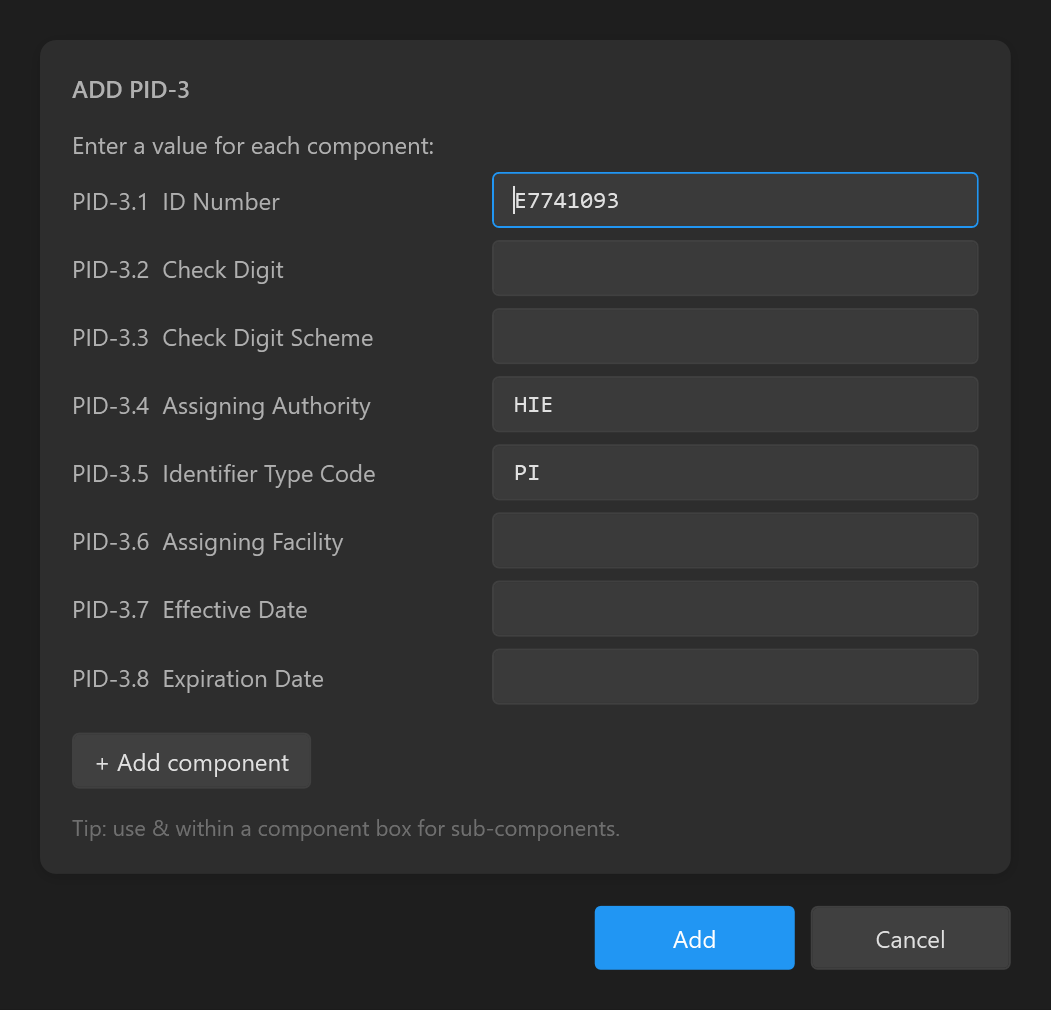Image resolution: width=1051 pixels, height=1010 pixels.
Task: Click the 'Enter a value for each component:' text
Action: [x=253, y=146]
